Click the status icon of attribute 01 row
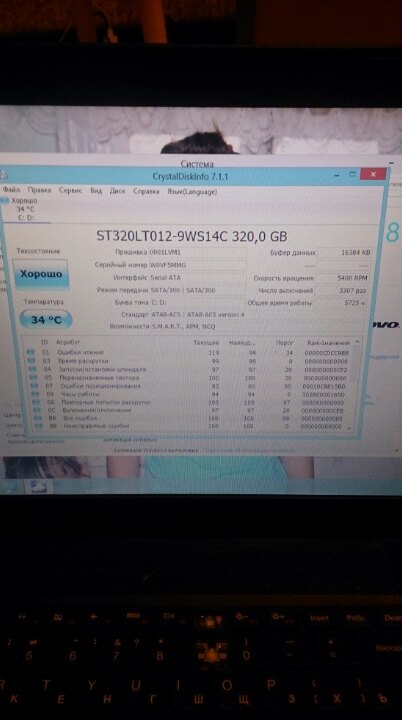This screenshot has height=720, width=402. 31,352
